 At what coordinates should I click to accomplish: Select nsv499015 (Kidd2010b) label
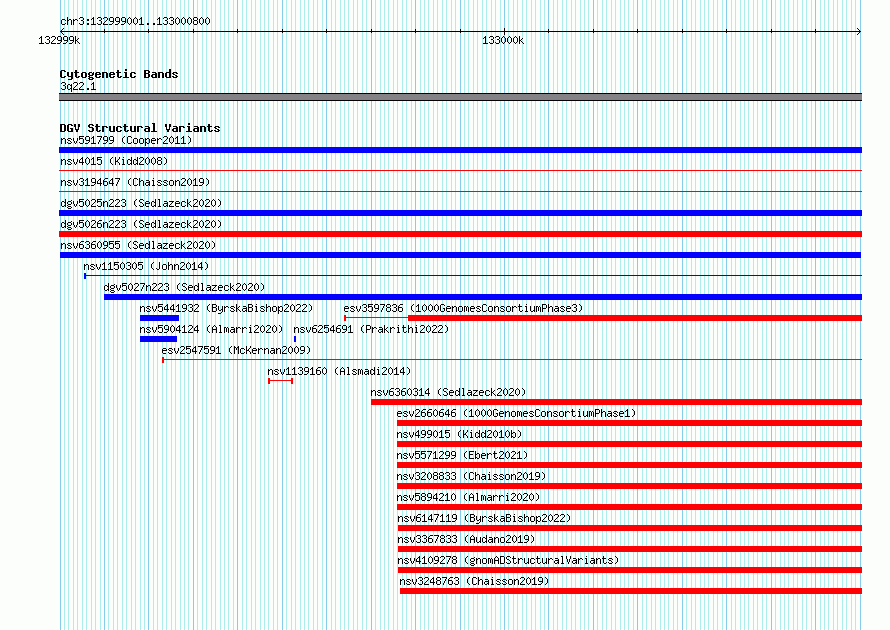pyautogui.click(x=459, y=434)
